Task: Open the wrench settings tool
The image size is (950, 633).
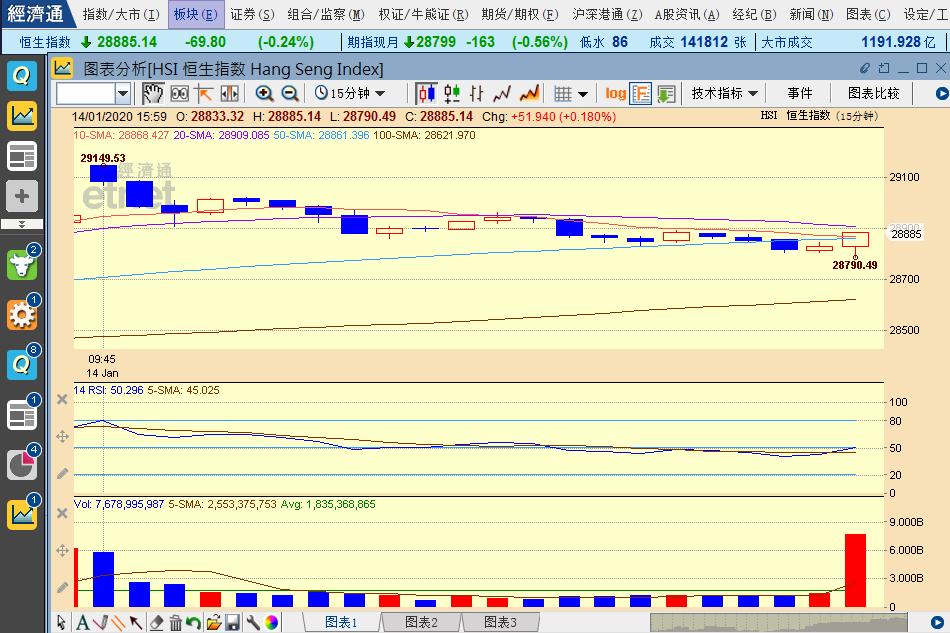Action: coord(253,622)
